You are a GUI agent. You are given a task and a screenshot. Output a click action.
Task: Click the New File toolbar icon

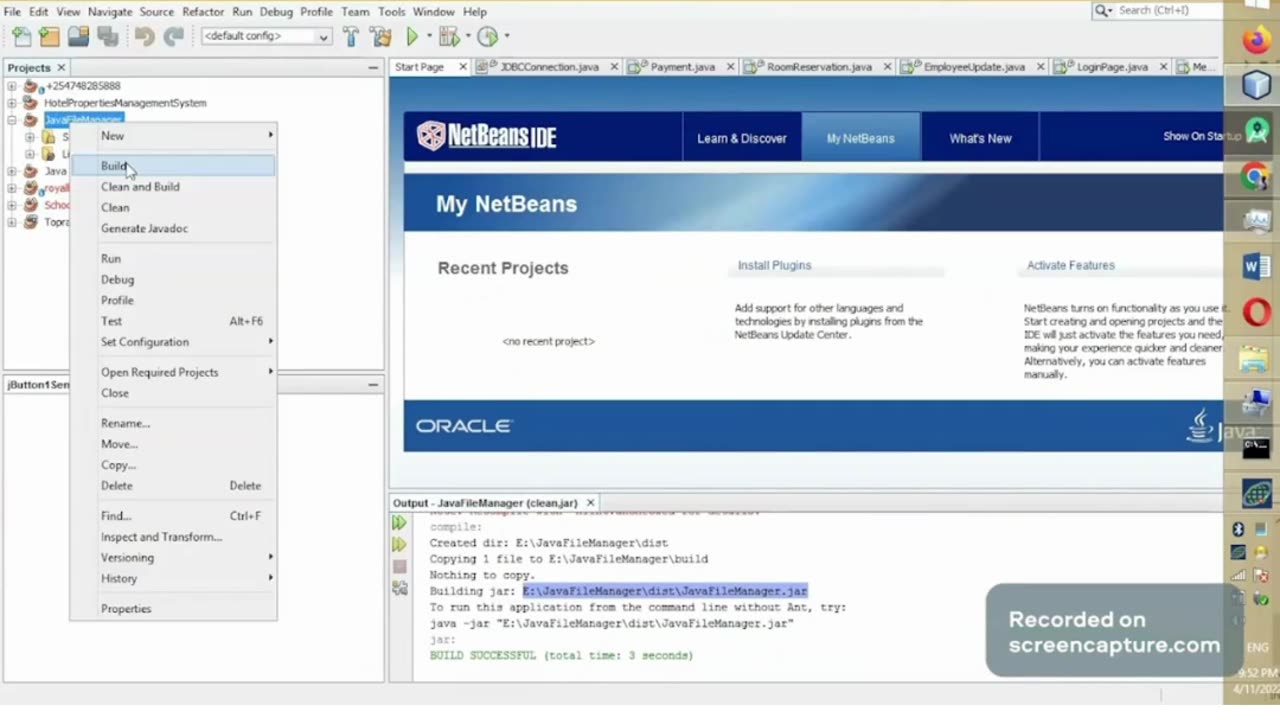pos(21,37)
